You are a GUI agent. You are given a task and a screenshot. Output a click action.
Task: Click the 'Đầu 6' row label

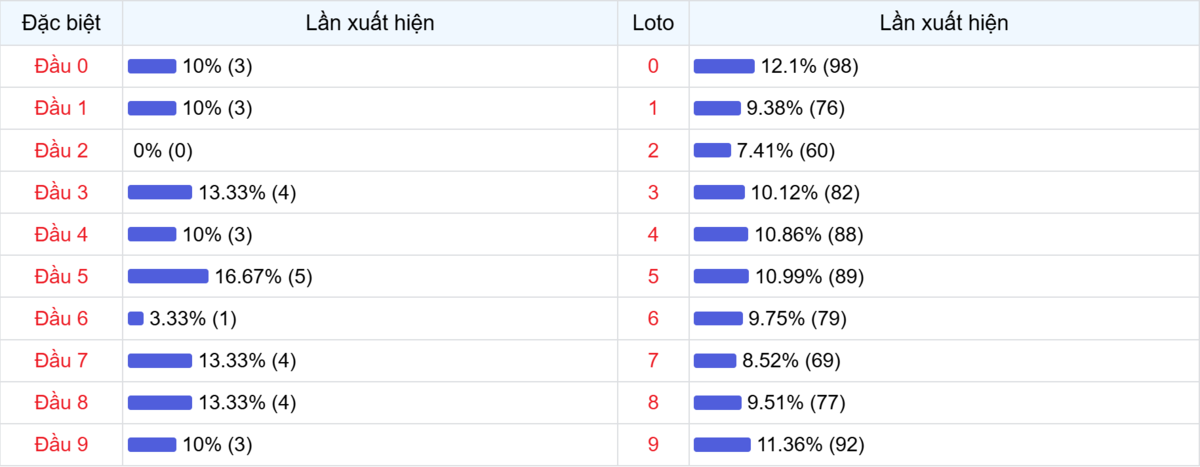pos(61,318)
